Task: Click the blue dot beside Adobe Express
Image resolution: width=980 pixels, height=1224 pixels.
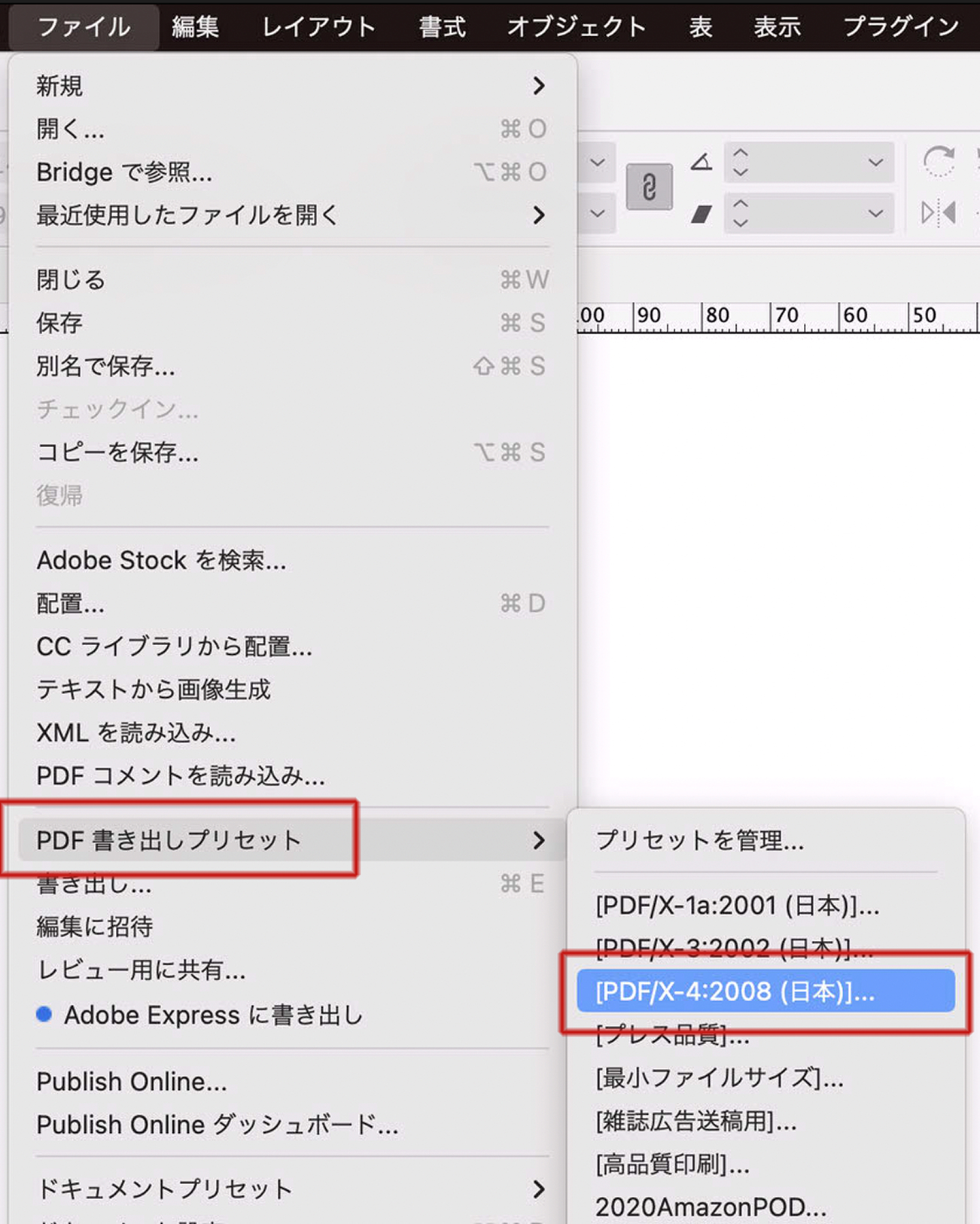Action: (44, 1014)
